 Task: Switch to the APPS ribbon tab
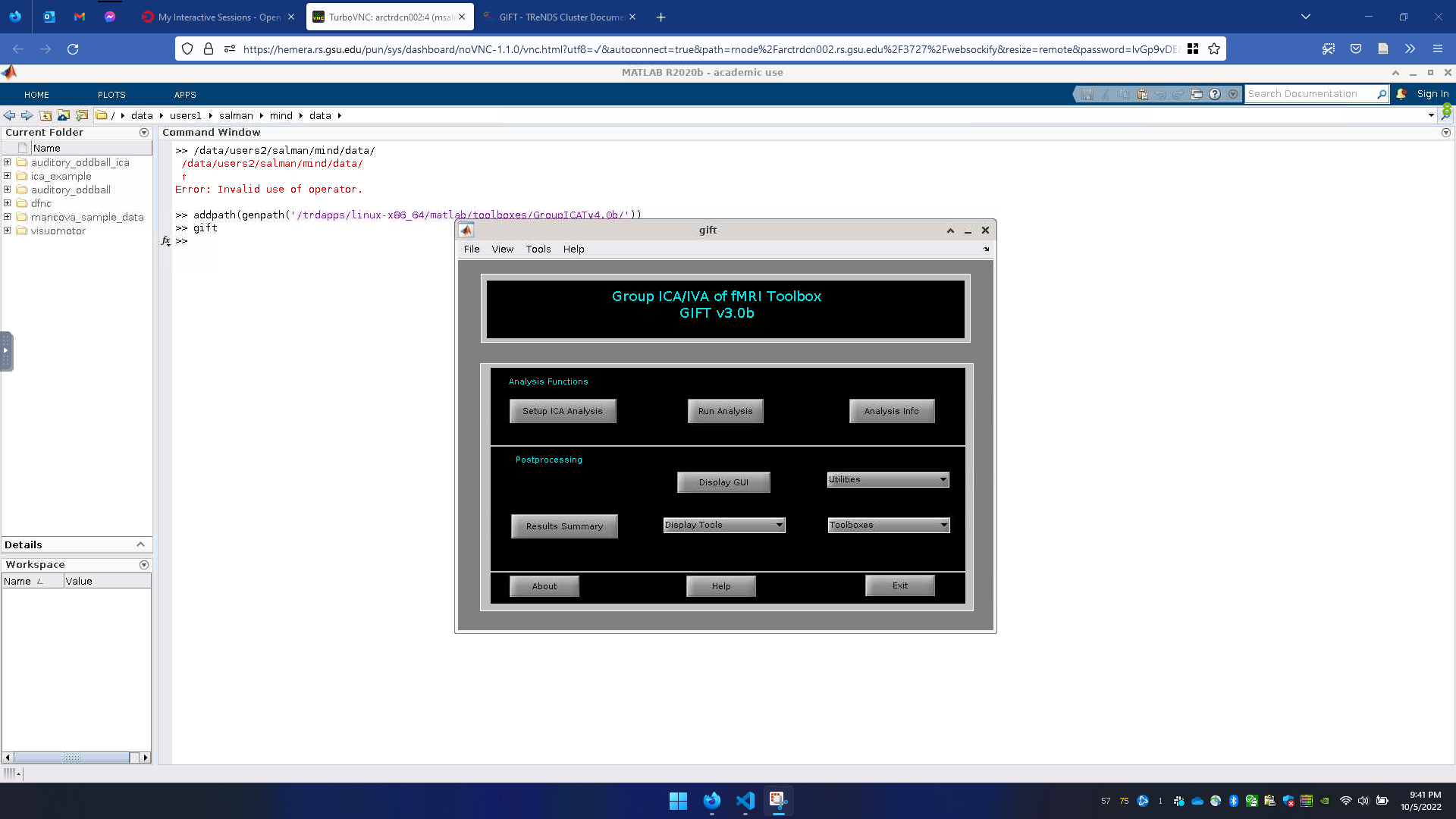tap(185, 95)
